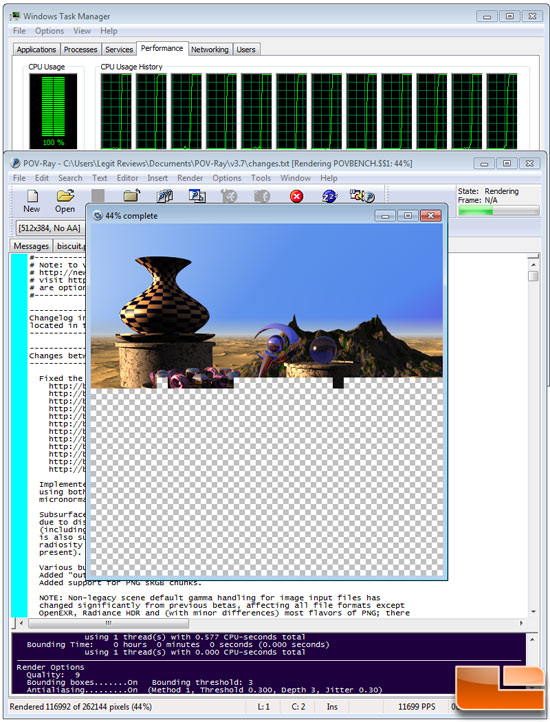Screen dimensions: 550x722
Task: Open the Tools menu in POV-Ray
Action: (x=261, y=178)
